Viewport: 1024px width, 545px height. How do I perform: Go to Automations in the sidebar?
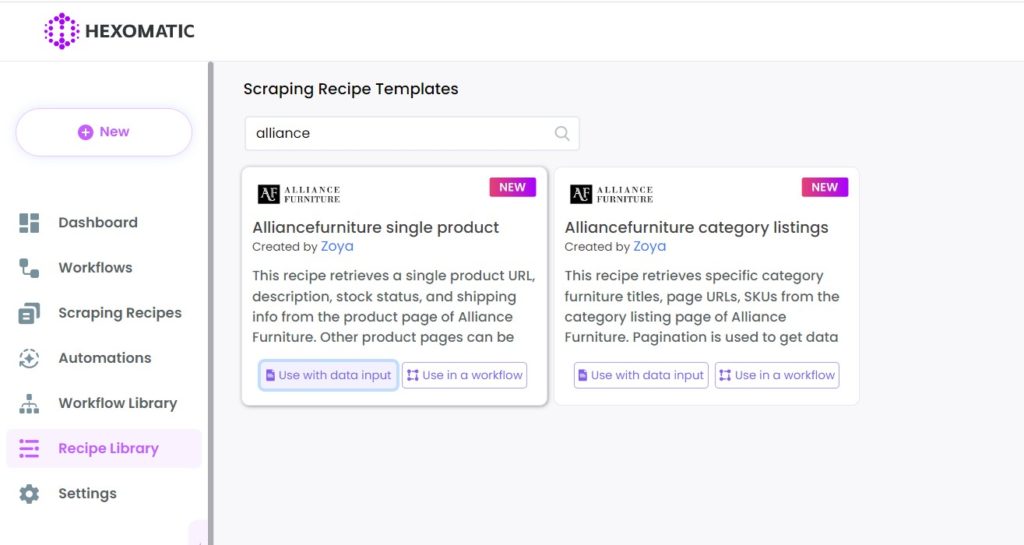tap(104, 358)
